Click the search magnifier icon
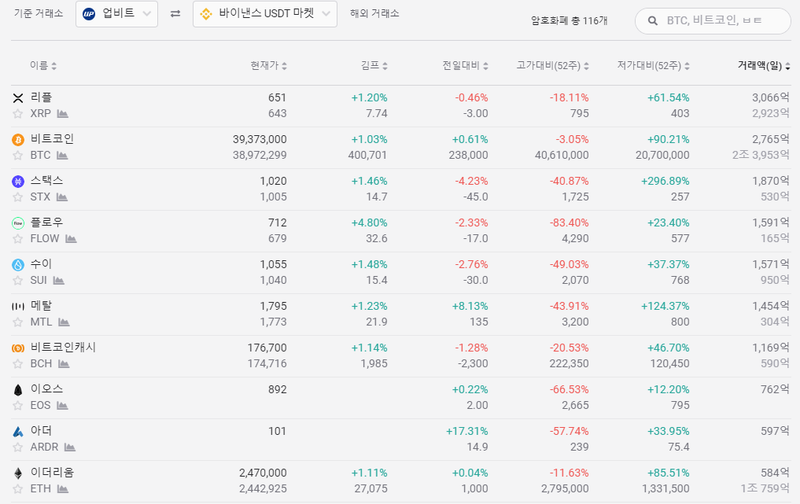800x504 pixels. click(653, 21)
